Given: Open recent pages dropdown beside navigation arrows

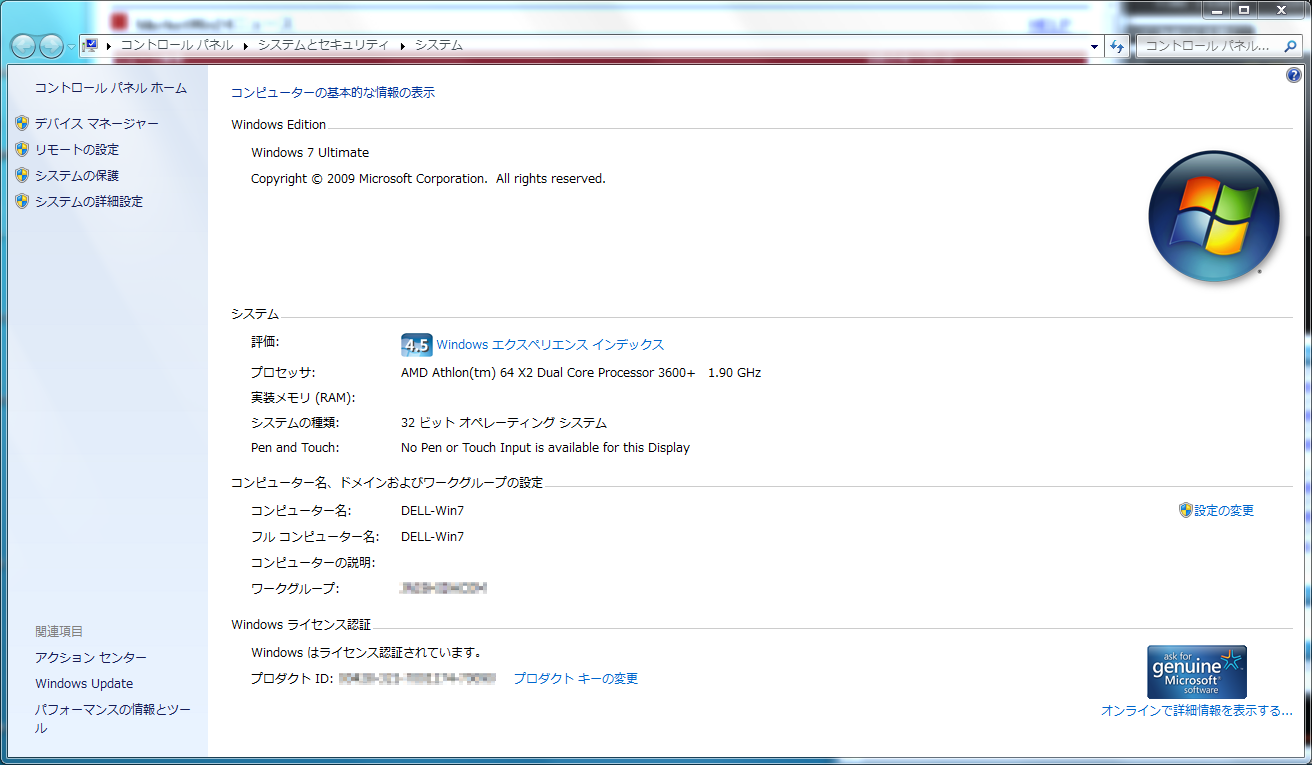Looking at the screenshot, I should [71, 47].
